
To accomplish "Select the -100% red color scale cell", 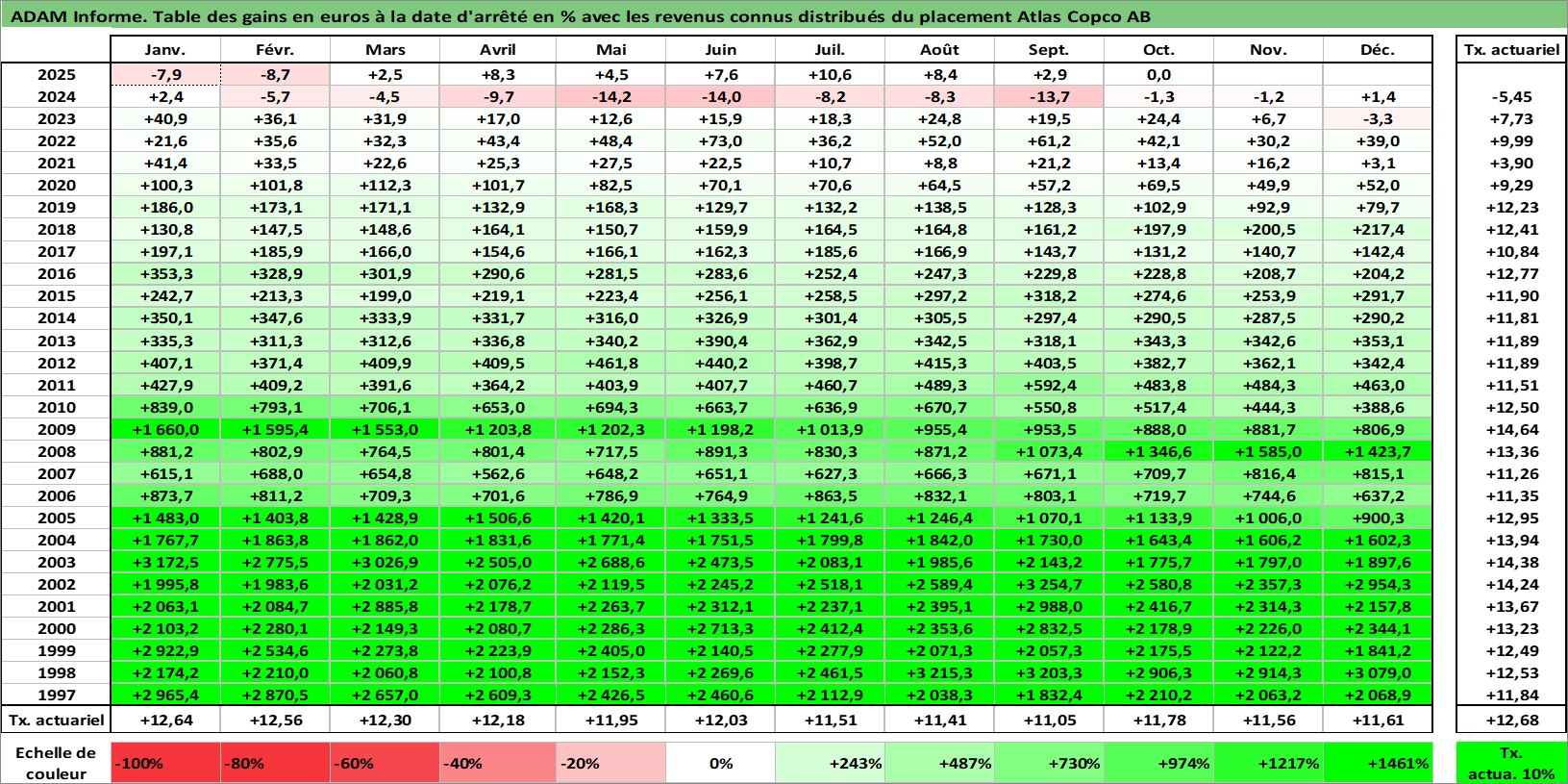I will tap(165, 762).
